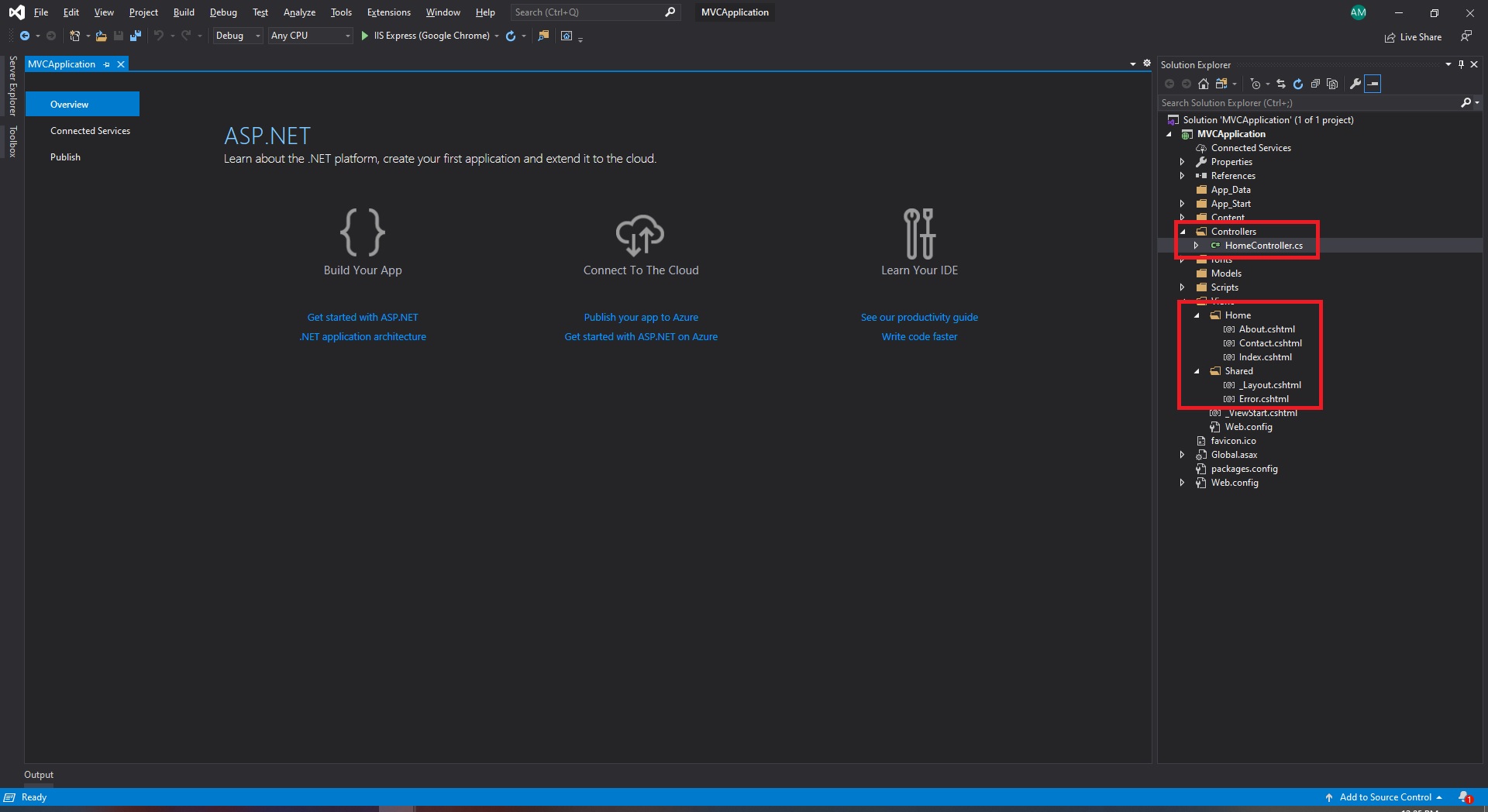
Task: Open See our productivity guide link
Action: pyautogui.click(x=919, y=318)
